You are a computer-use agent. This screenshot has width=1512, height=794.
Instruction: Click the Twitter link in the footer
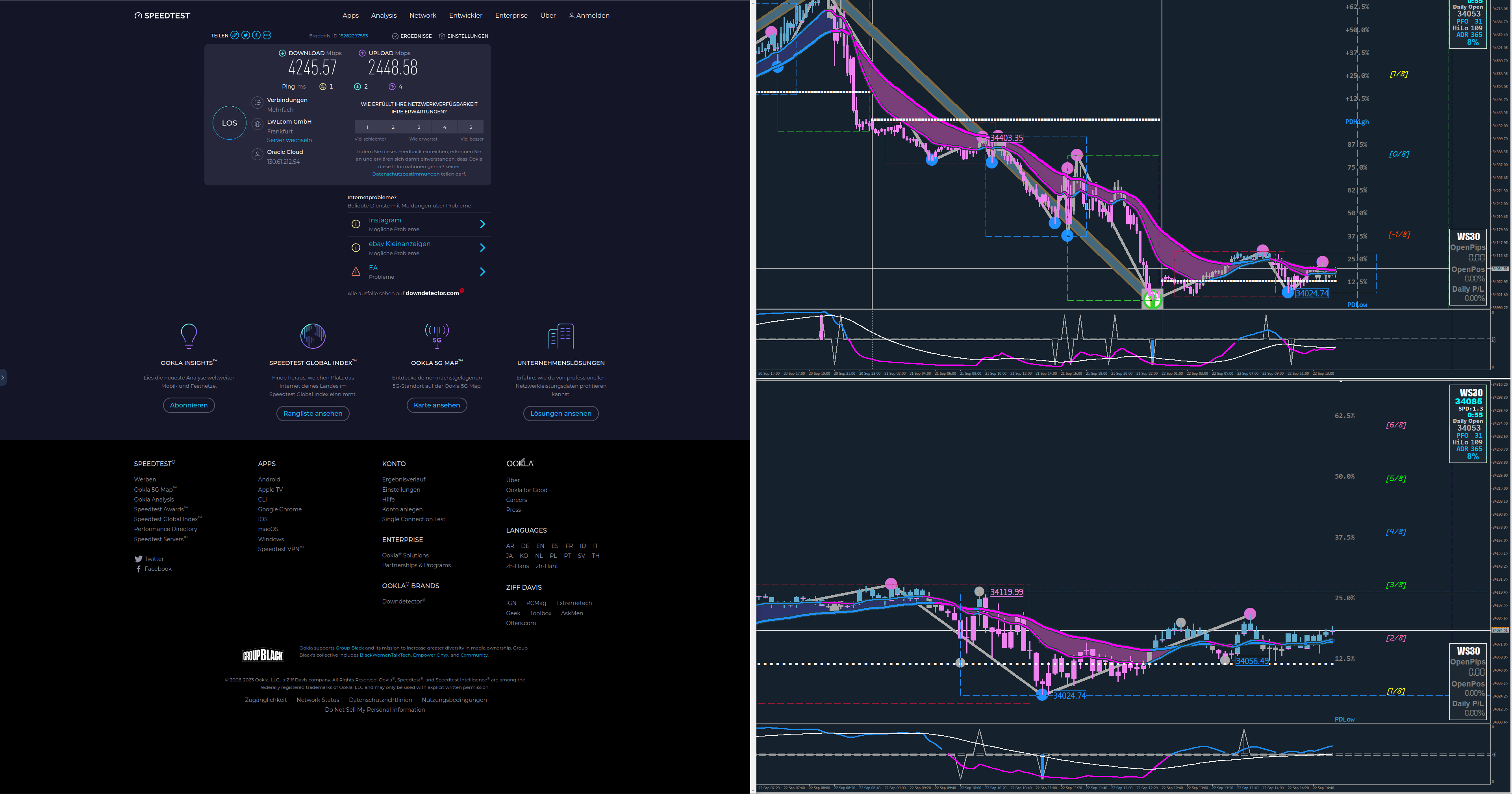(x=154, y=559)
